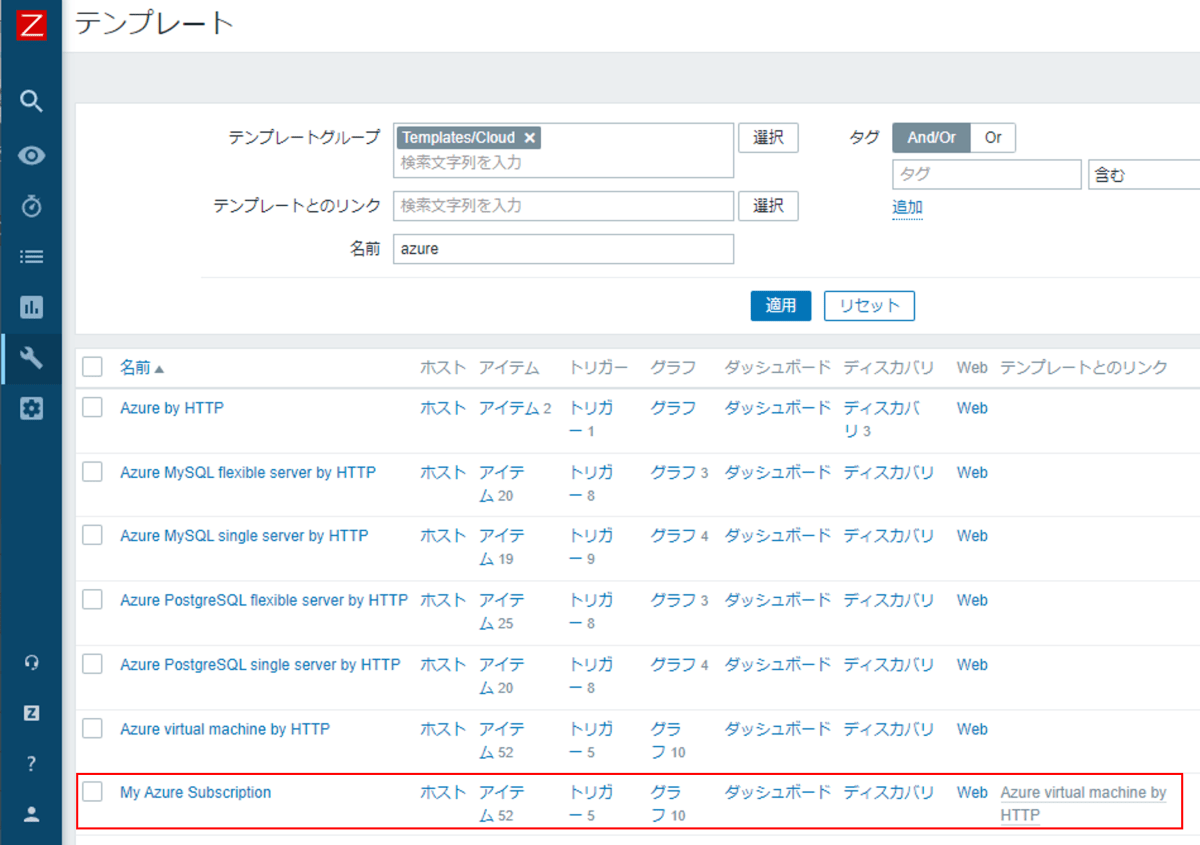Open ディスカバリ link for Azure virtual machine by HTTP

coord(889,729)
